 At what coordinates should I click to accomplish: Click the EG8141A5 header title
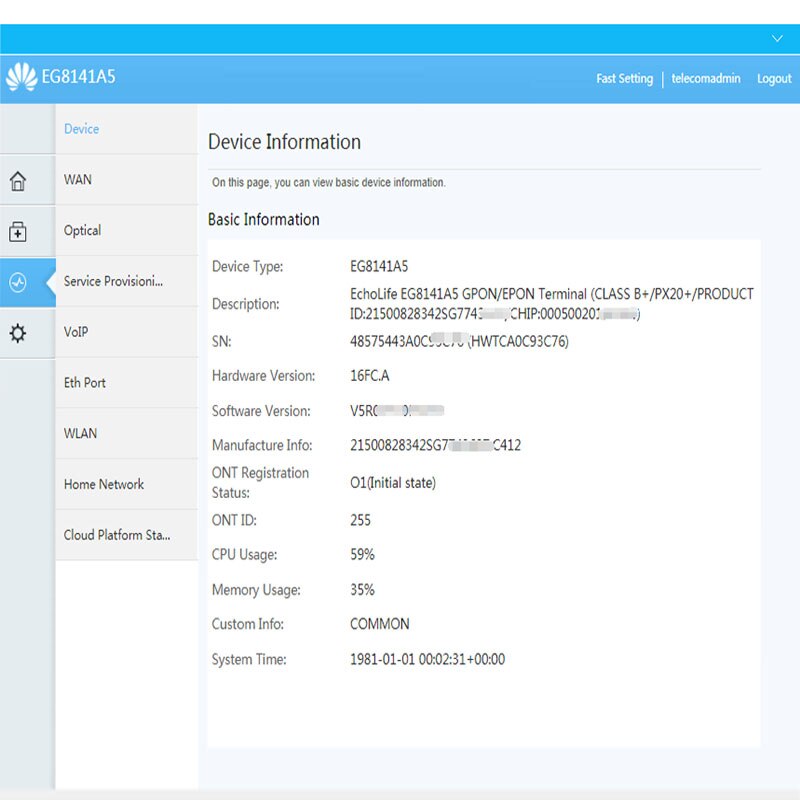point(79,77)
